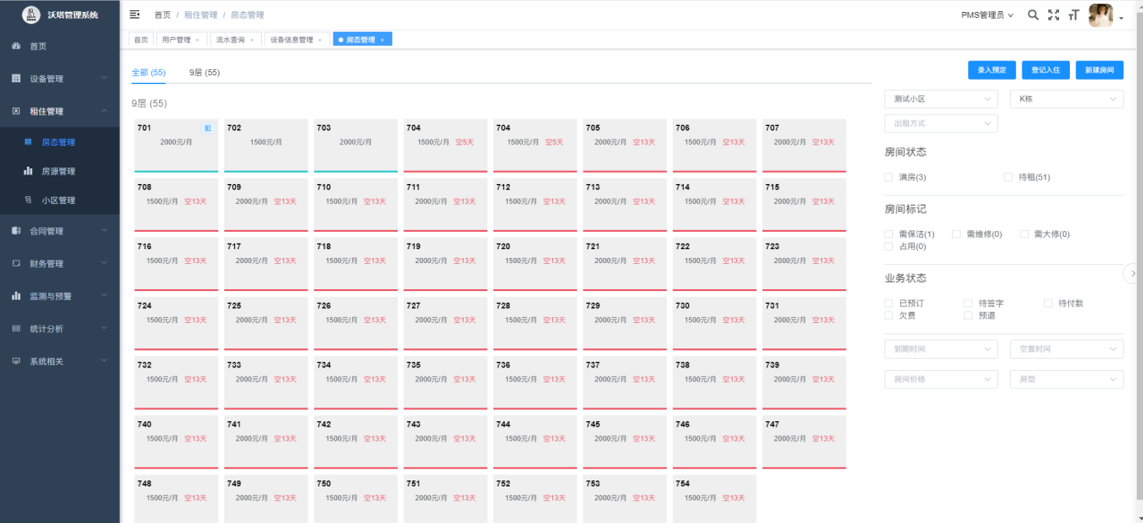Screen dimensions: 1143x529
Task: Expand the 出租方式 dropdown
Action: [x=940, y=124]
